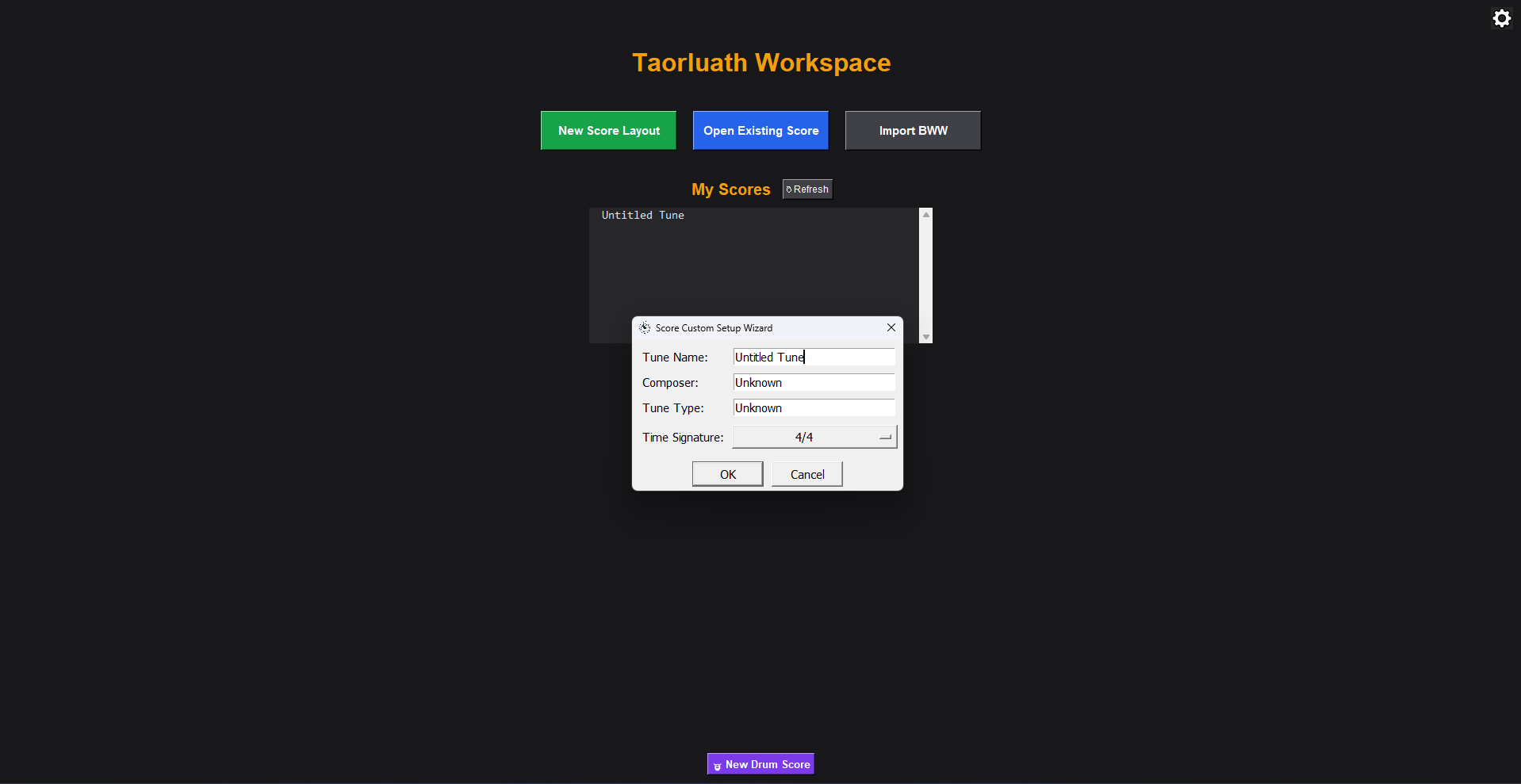The width and height of the screenshot is (1521, 784).
Task: Click the scores list scrollbar up arrow
Action: click(x=925, y=215)
